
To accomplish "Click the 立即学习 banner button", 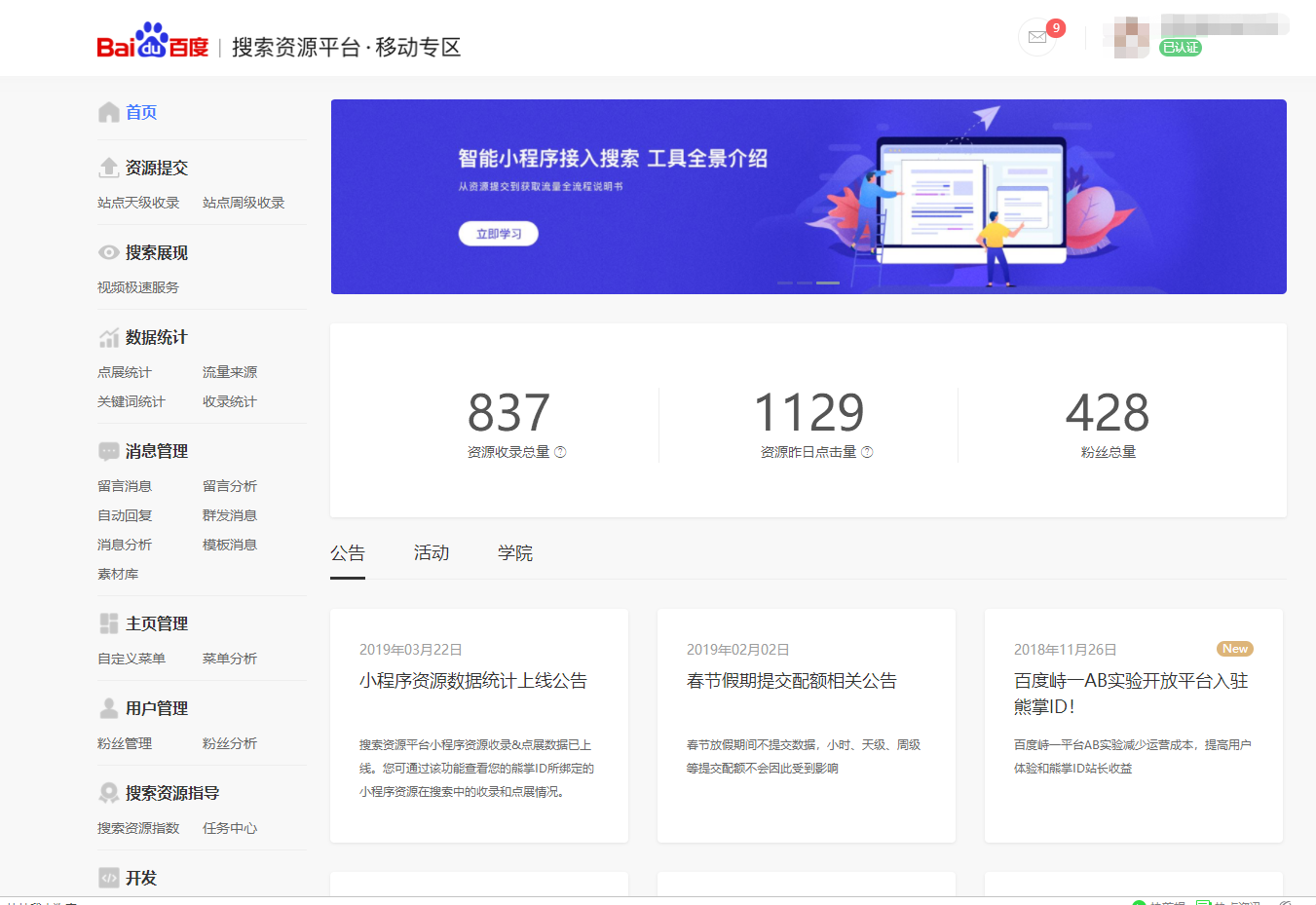I will point(499,234).
